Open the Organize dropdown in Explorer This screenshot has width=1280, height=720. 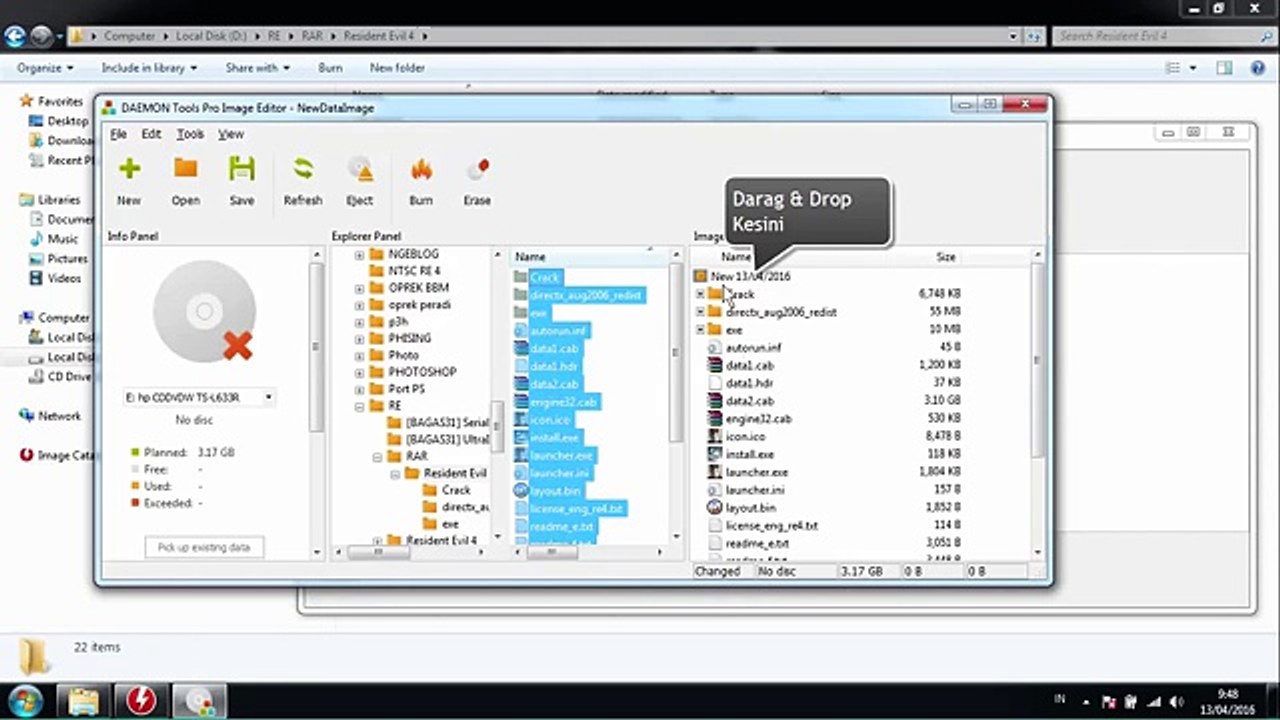(45, 68)
